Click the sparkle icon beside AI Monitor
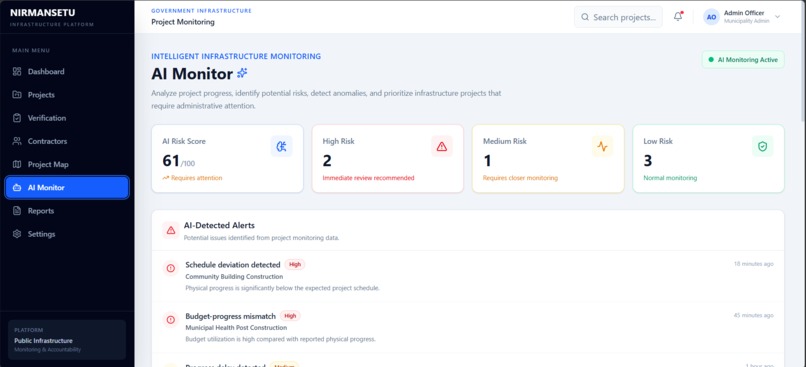Screen dimensions: 806x367 coord(242,74)
